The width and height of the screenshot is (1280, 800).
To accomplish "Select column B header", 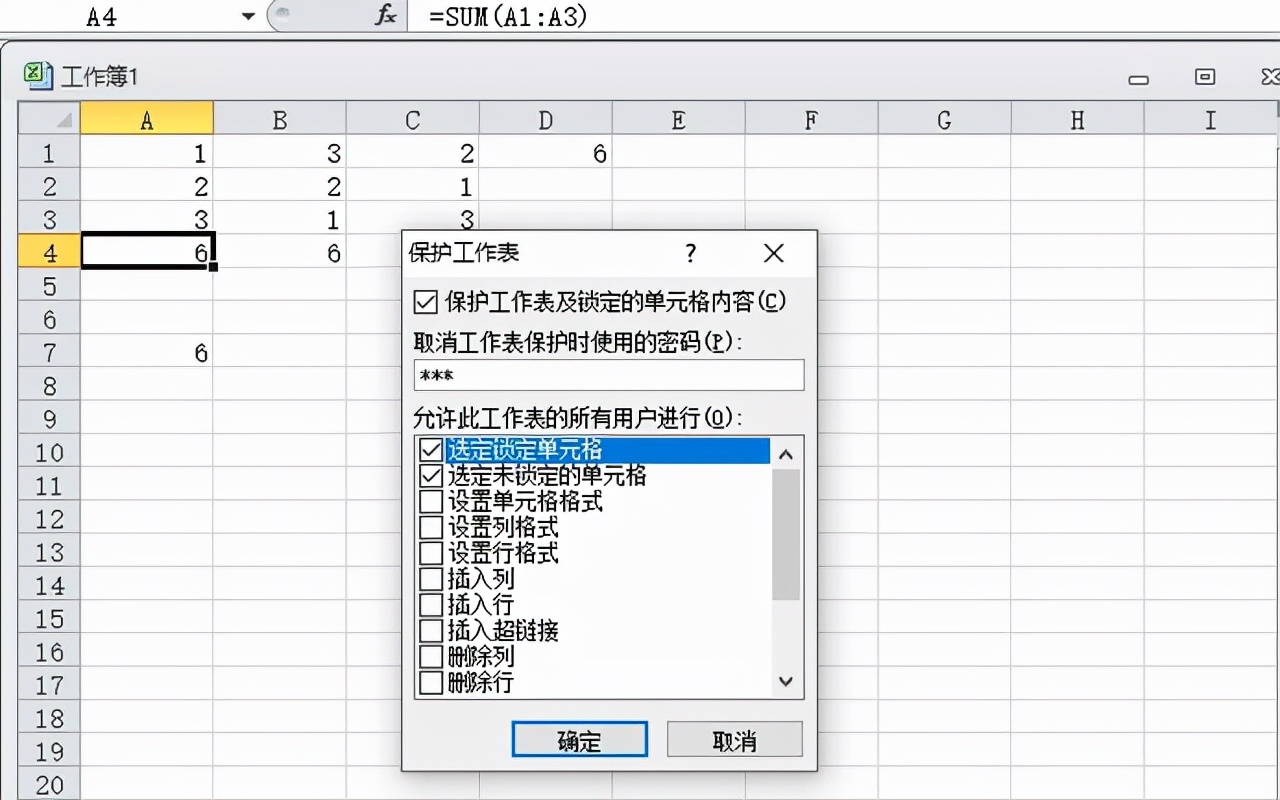I will coord(280,120).
